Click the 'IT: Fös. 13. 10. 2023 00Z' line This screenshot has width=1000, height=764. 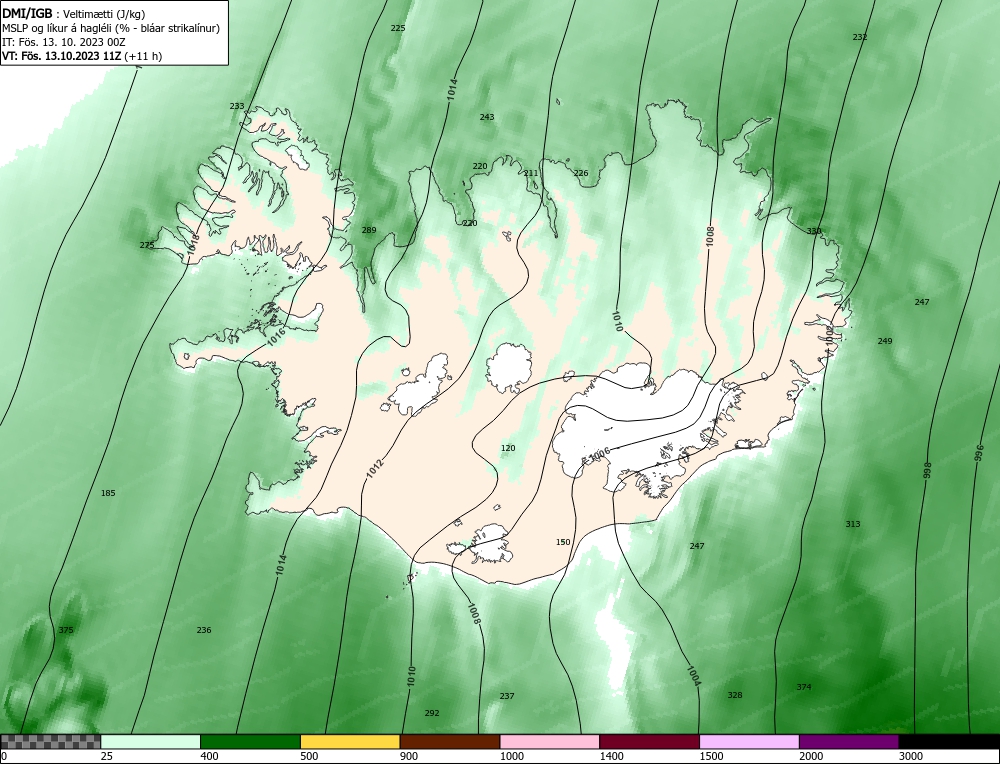point(64,42)
